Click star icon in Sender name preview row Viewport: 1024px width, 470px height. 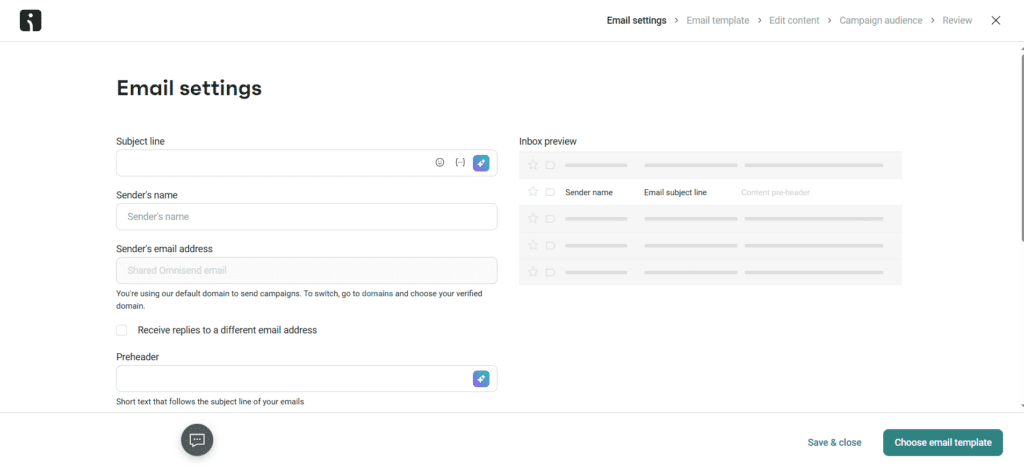(533, 192)
